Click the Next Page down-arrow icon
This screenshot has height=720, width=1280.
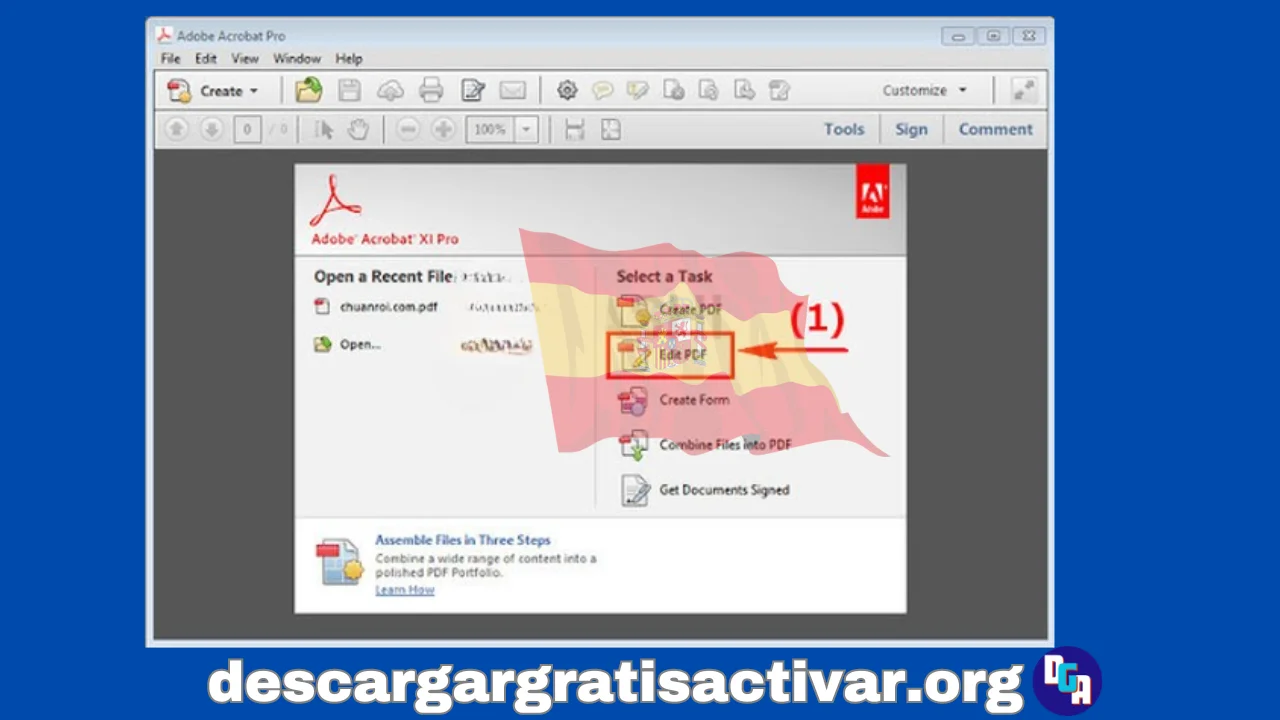point(211,130)
